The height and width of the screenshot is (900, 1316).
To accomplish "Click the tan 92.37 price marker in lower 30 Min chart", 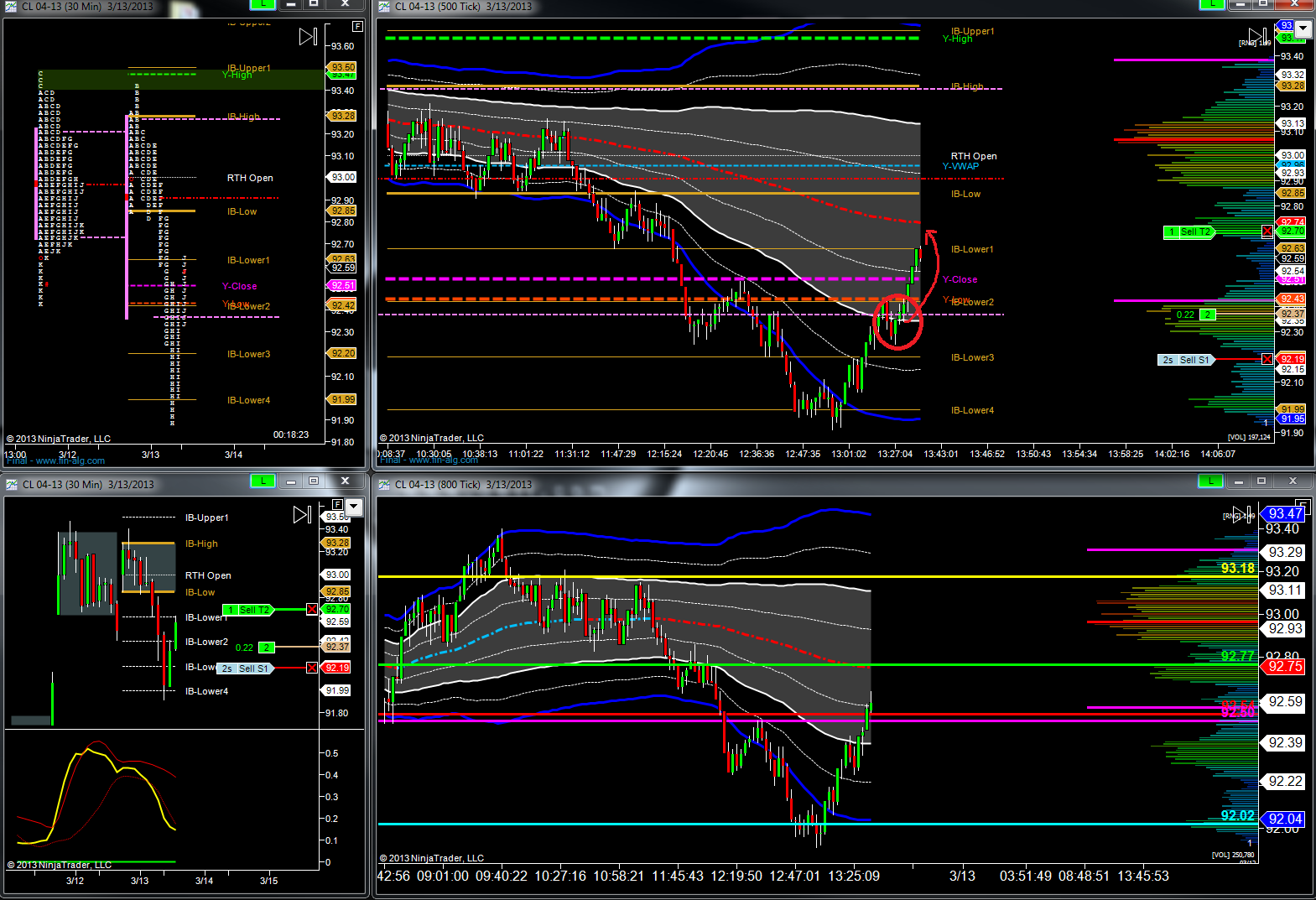I will [x=337, y=647].
